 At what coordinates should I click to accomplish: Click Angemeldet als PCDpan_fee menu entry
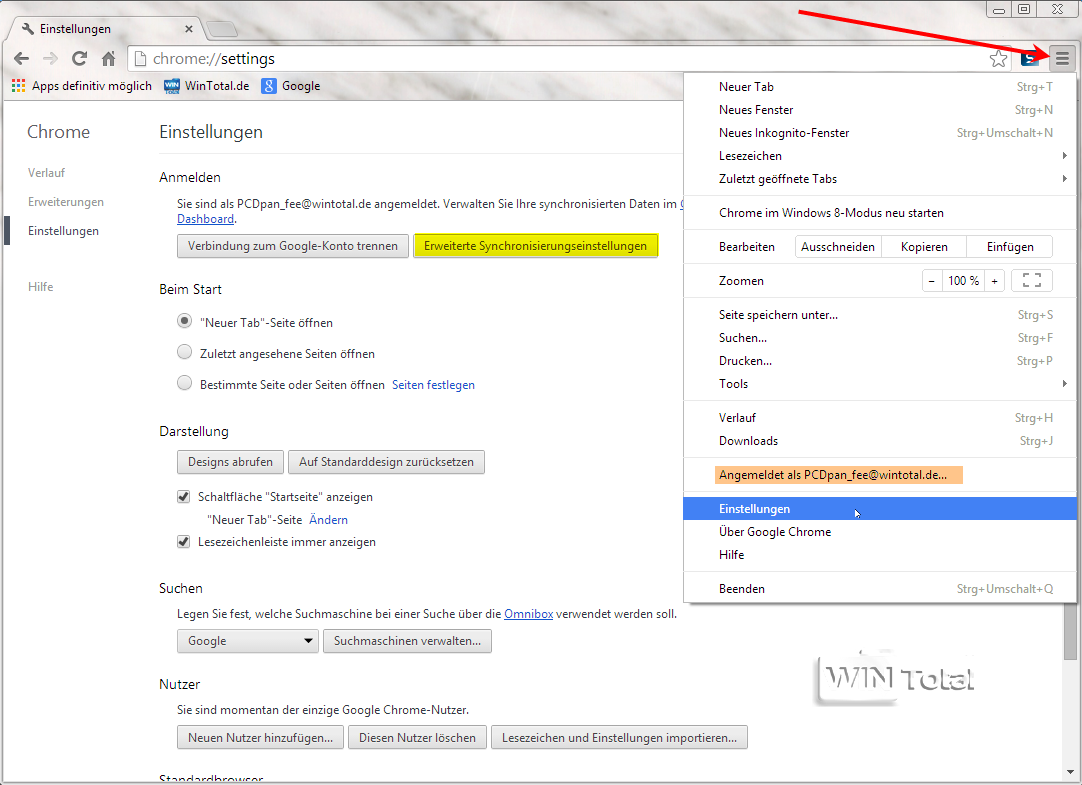[x=880, y=475]
